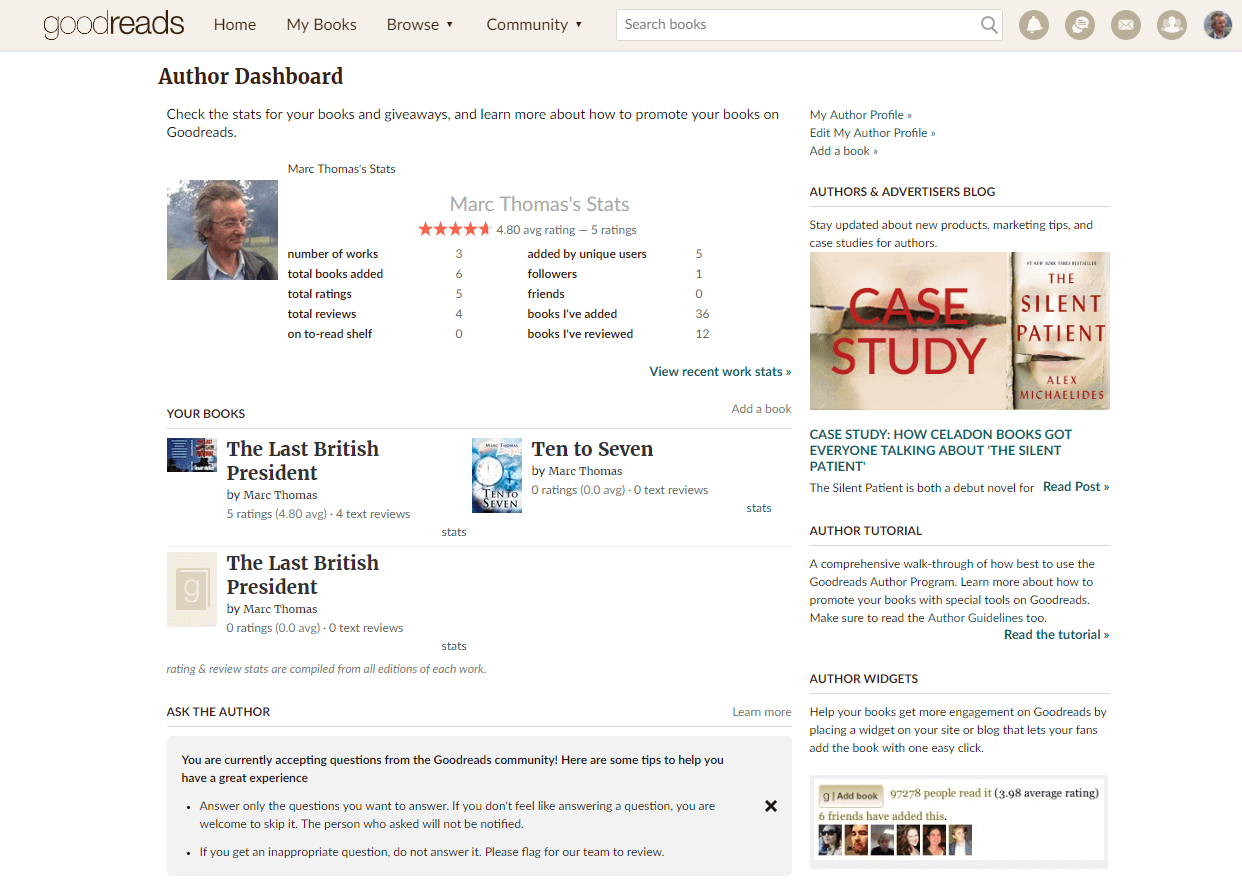The width and height of the screenshot is (1242, 882).
Task: Click the books I've reviewed value 12
Action: (702, 334)
